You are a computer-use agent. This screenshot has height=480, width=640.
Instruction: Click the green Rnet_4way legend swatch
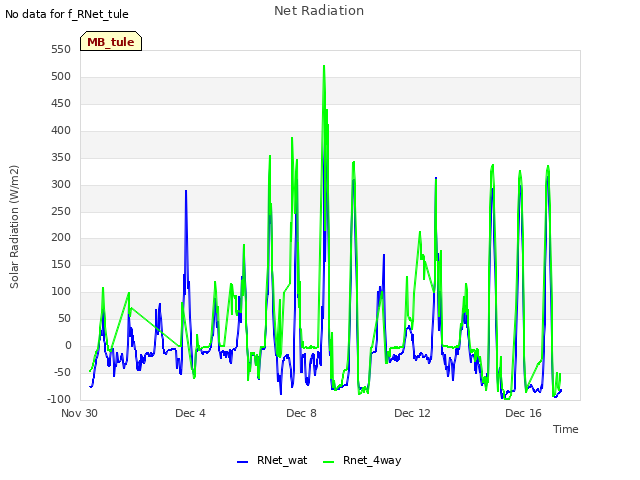[328, 462]
